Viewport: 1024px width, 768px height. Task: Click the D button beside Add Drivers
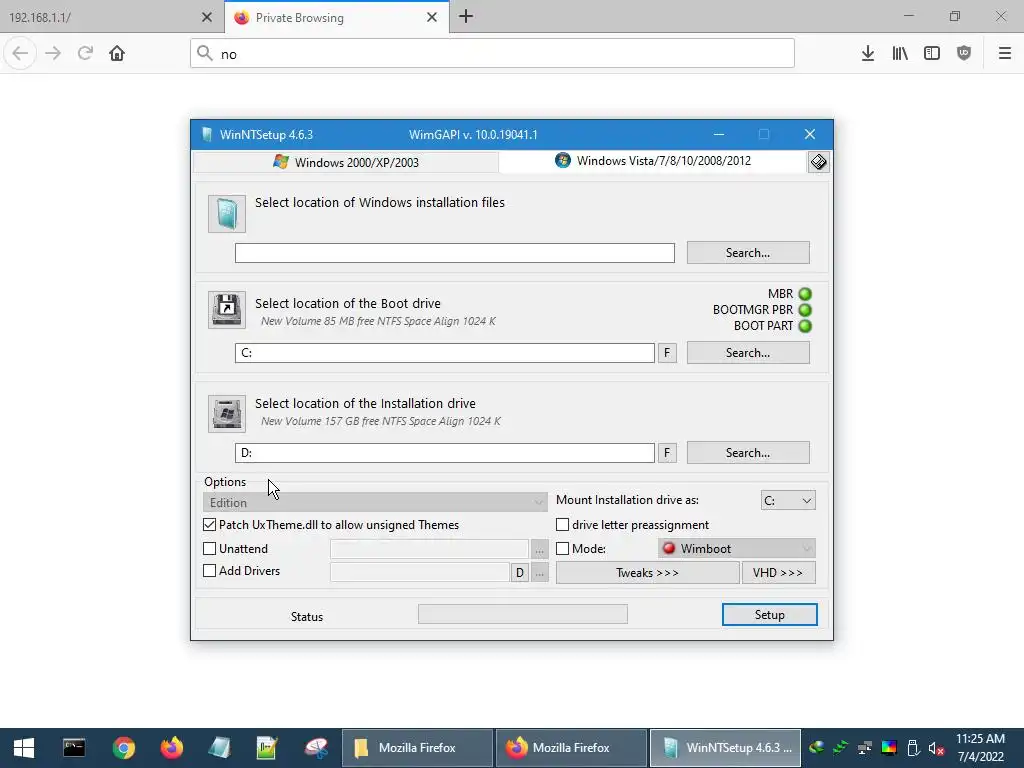click(519, 573)
